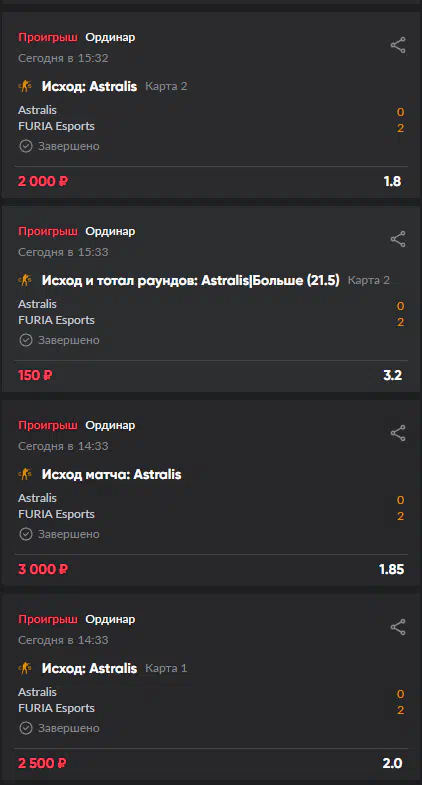
Task: Click CS icon beside Исход матча: Astralis
Action: pyautogui.click(x=25, y=474)
